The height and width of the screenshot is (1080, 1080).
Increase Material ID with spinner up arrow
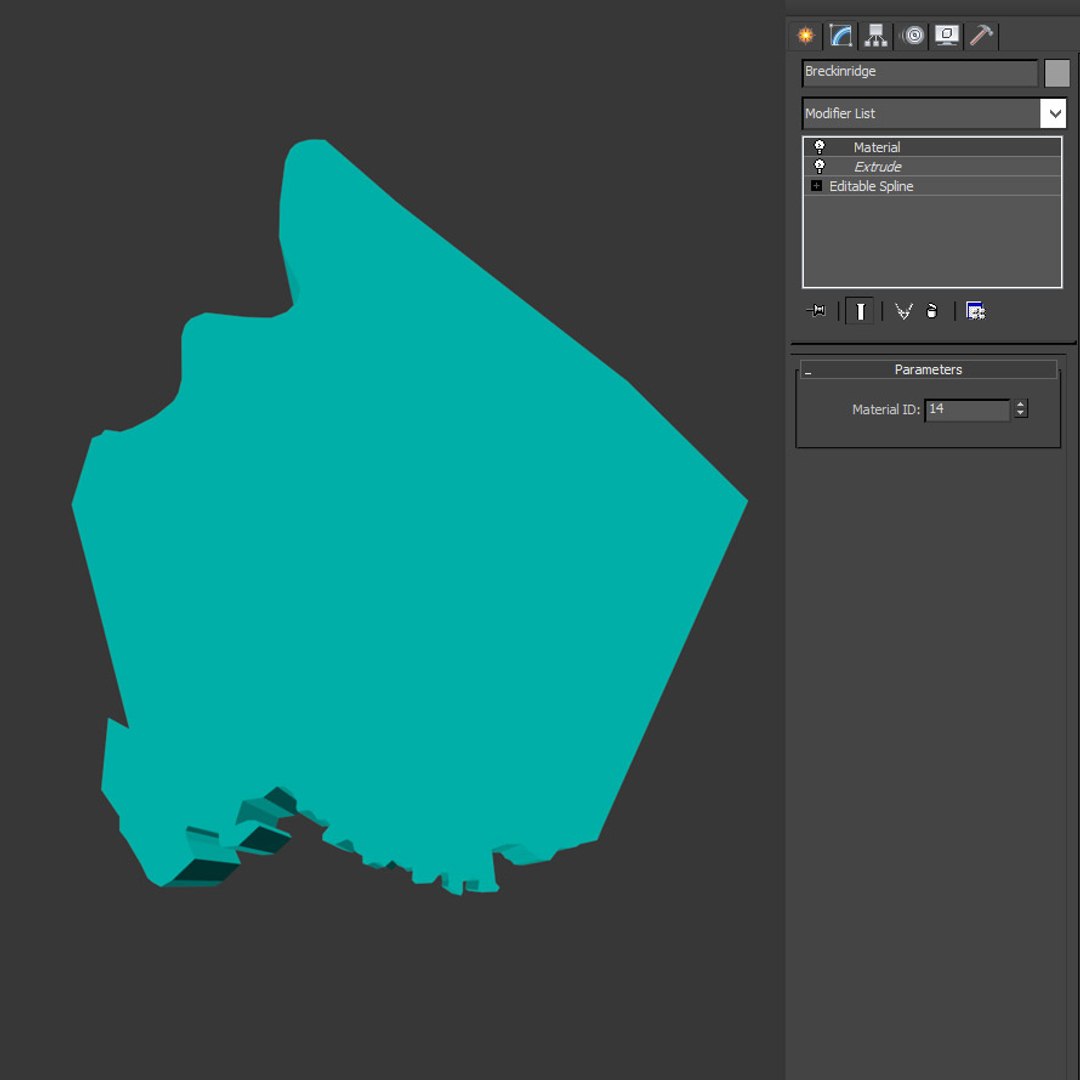pos(1021,405)
